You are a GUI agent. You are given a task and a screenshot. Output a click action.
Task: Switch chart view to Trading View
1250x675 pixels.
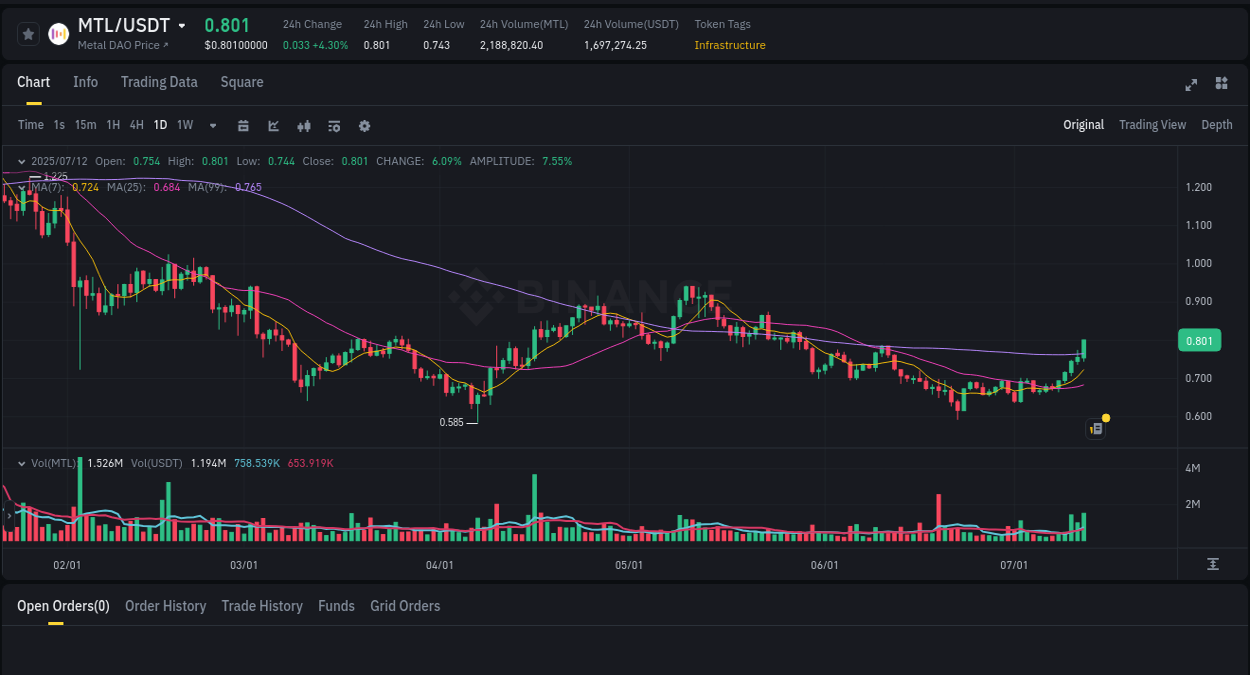(1152, 124)
